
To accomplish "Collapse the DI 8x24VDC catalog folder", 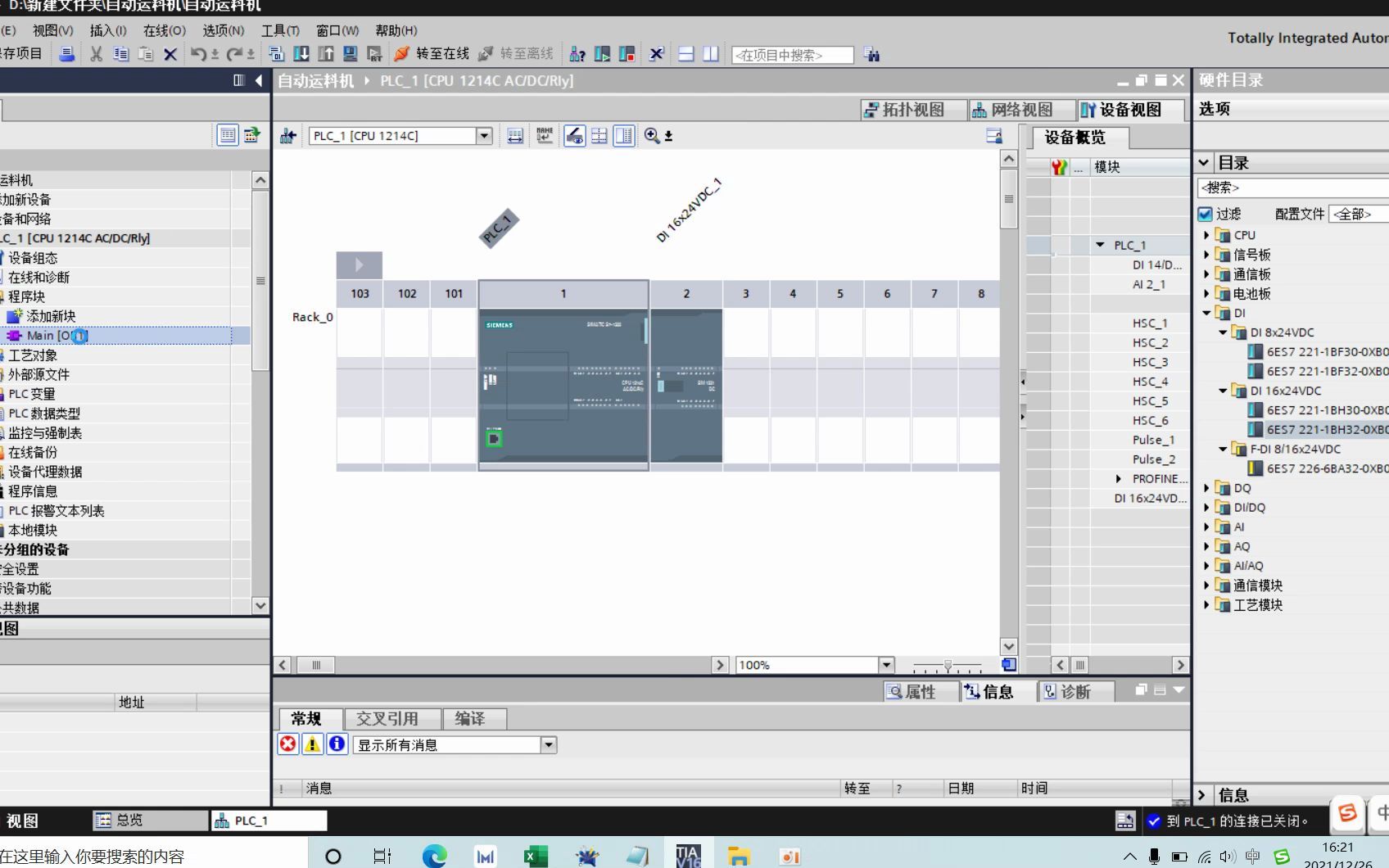I will click(1223, 332).
